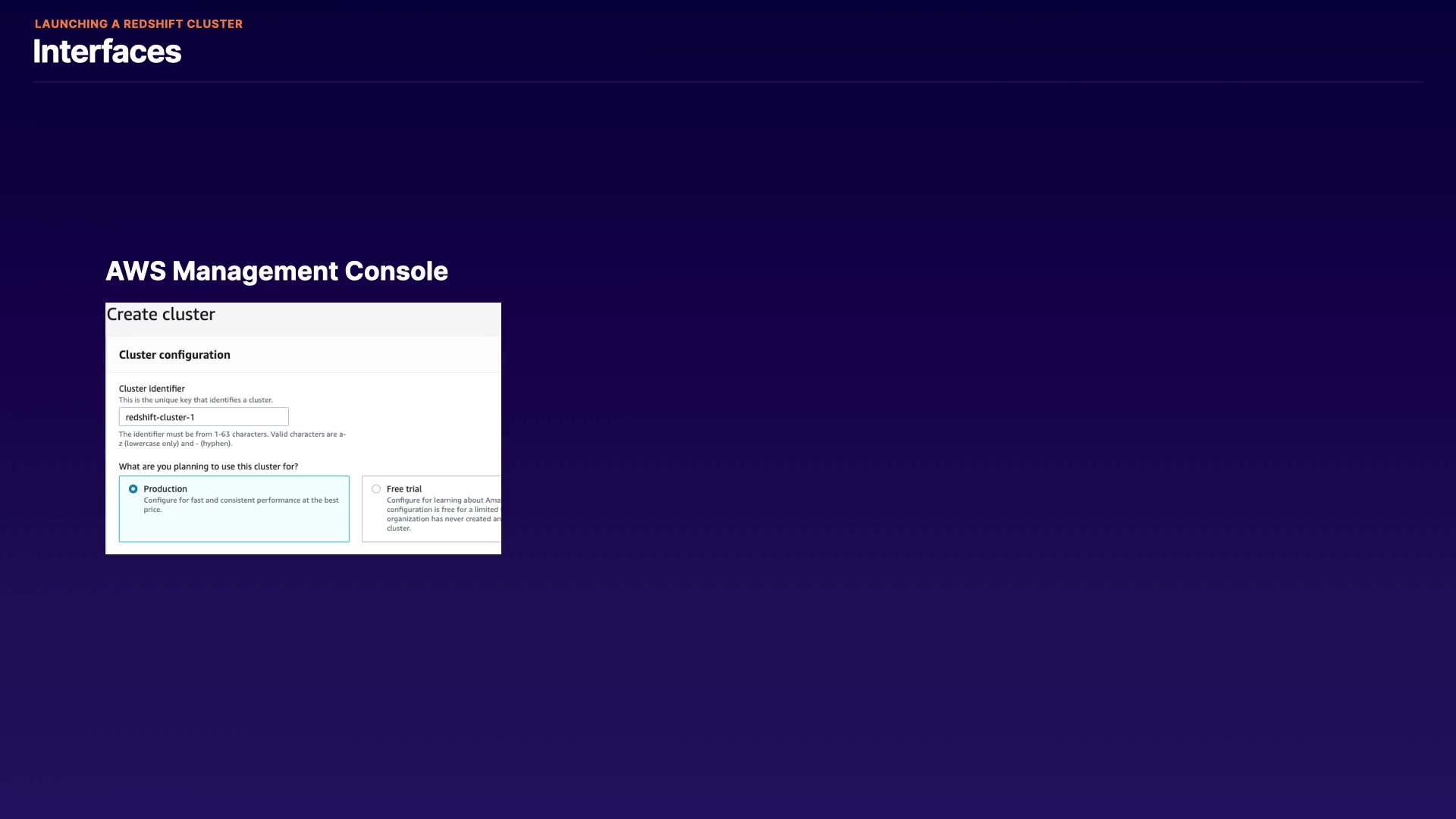Click the Free trial option label text
This screenshot has width=1456, height=819.
404,489
